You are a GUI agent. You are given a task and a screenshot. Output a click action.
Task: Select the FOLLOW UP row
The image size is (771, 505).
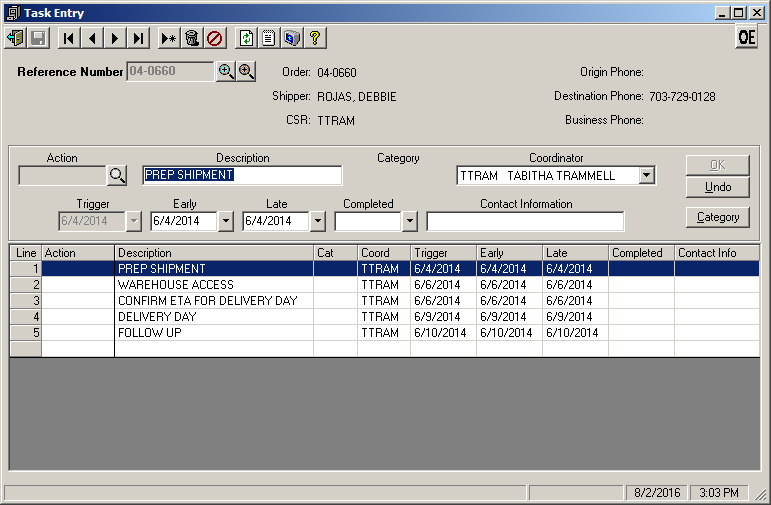pos(385,332)
